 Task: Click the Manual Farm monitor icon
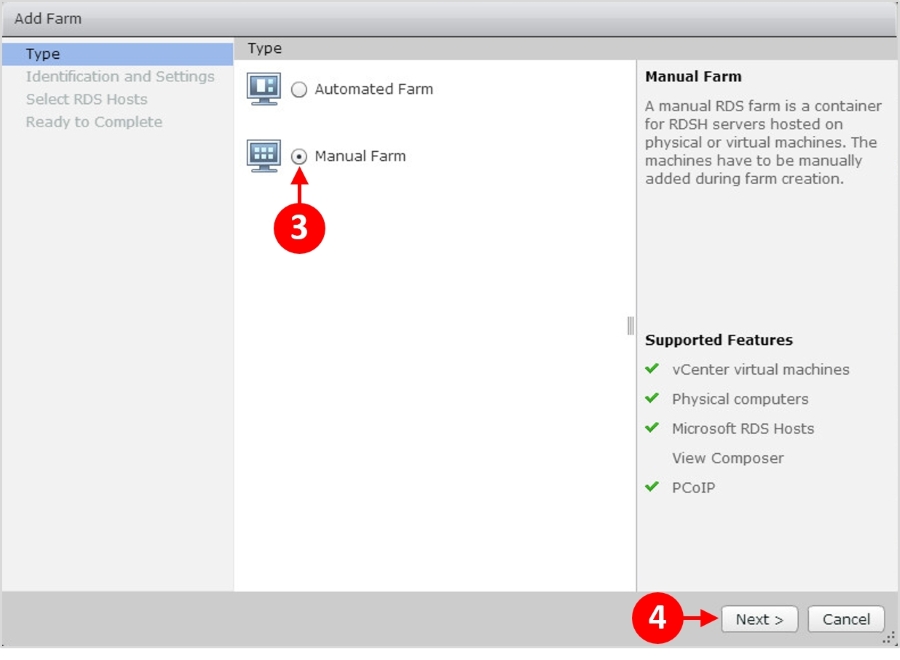pyautogui.click(x=263, y=156)
